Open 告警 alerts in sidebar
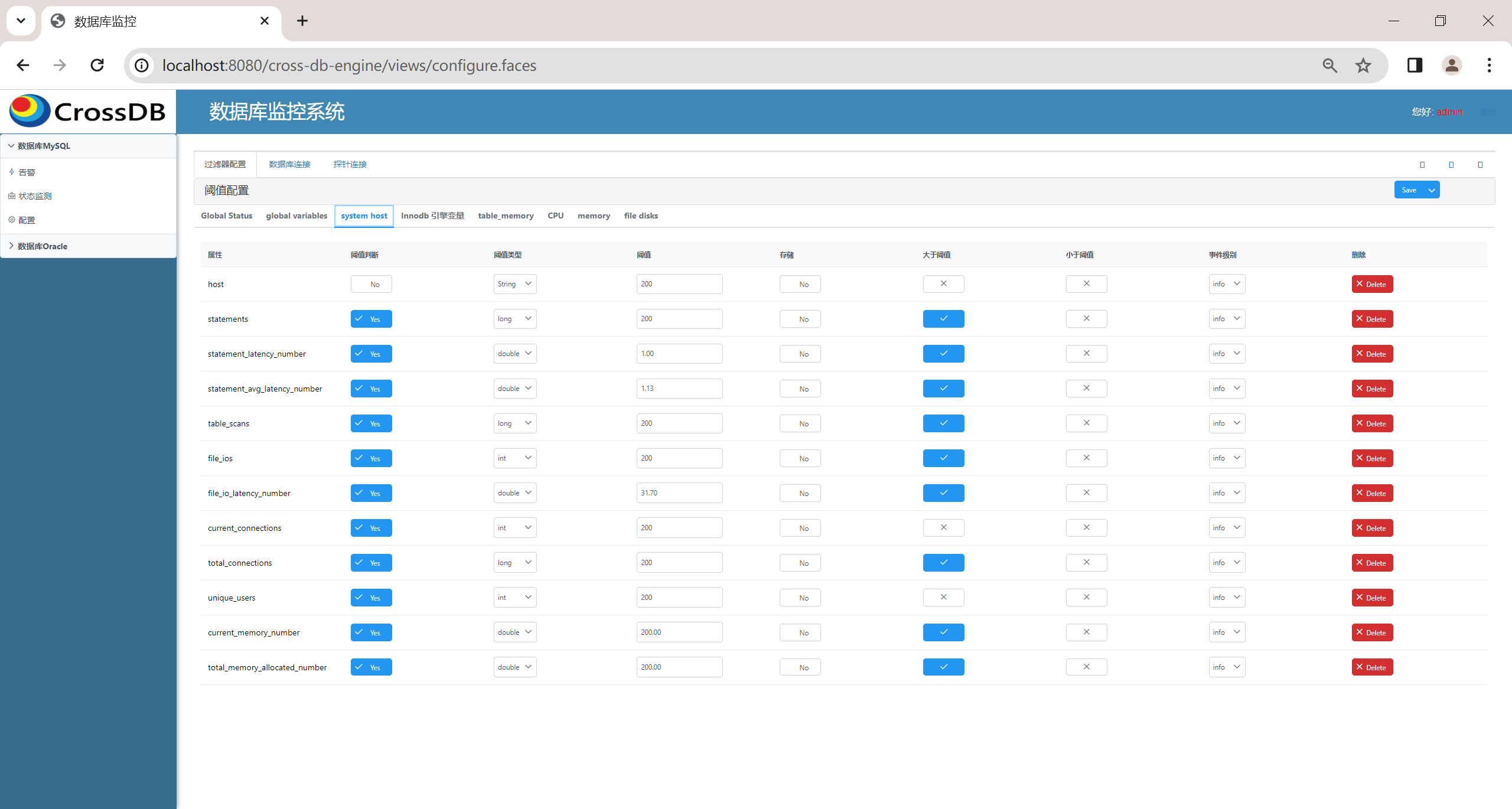 click(27, 172)
